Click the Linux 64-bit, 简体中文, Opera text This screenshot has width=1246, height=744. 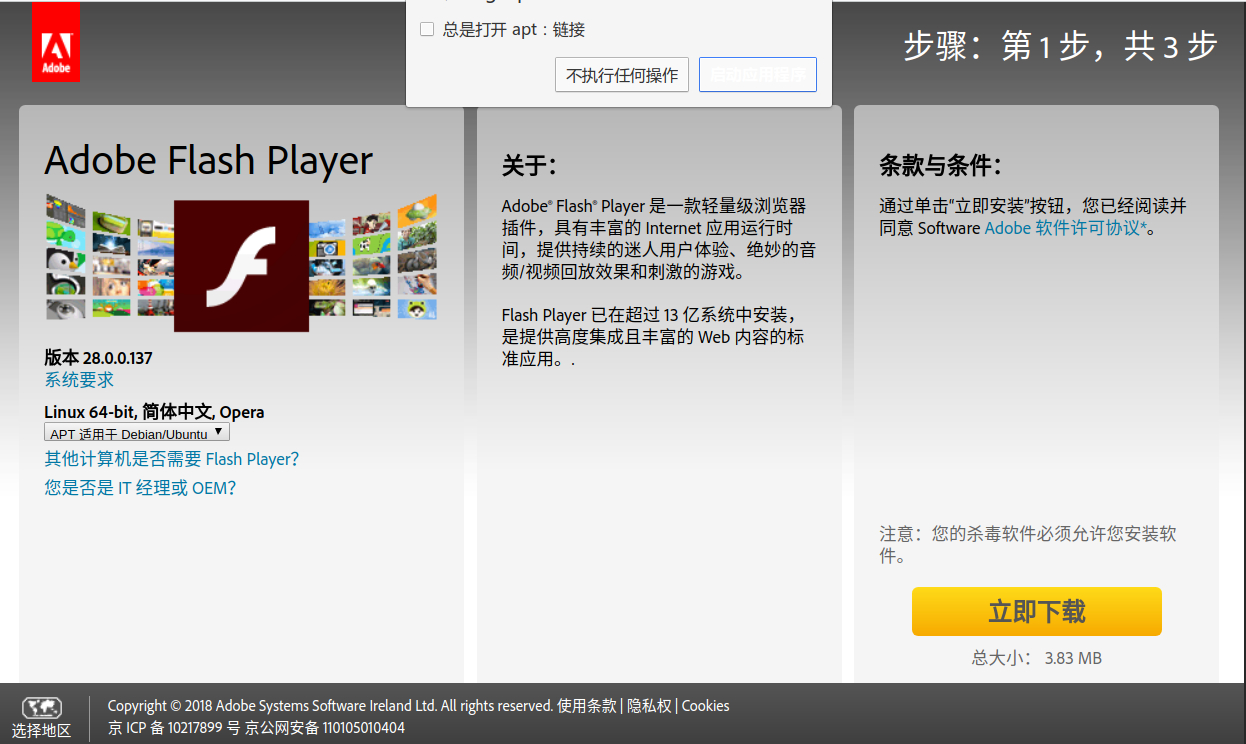(154, 412)
